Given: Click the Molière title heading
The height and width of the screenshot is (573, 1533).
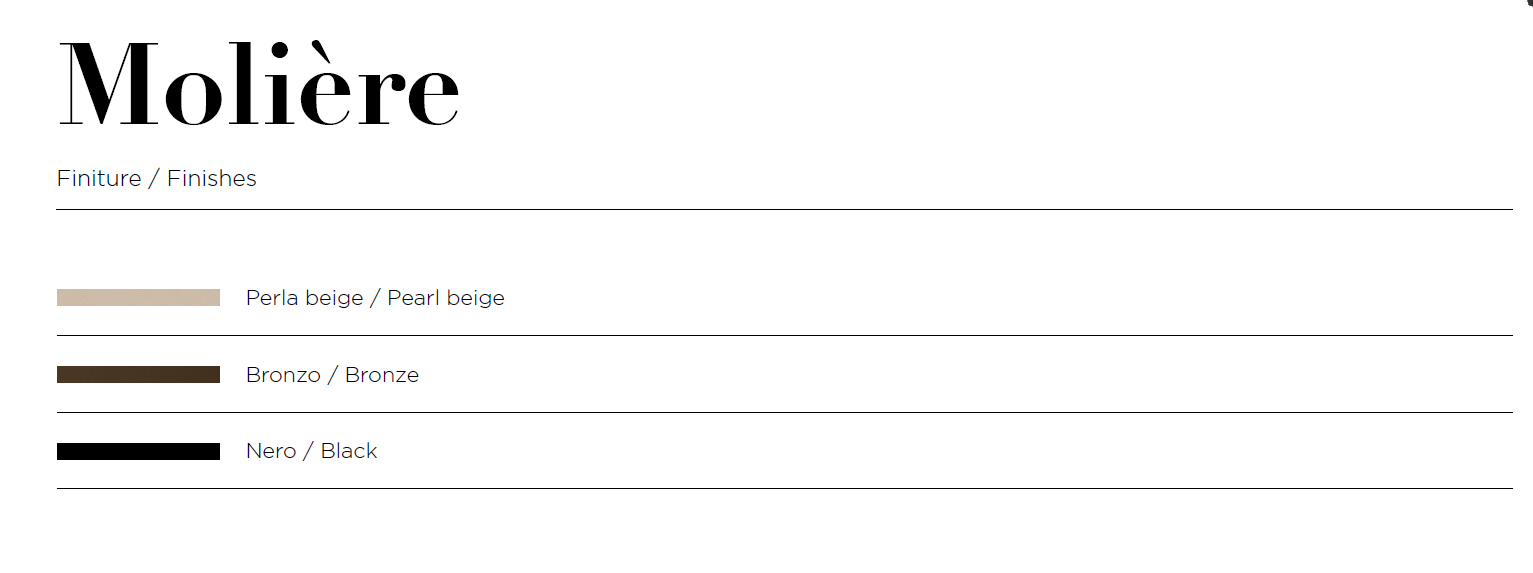Looking at the screenshot, I should [x=259, y=85].
